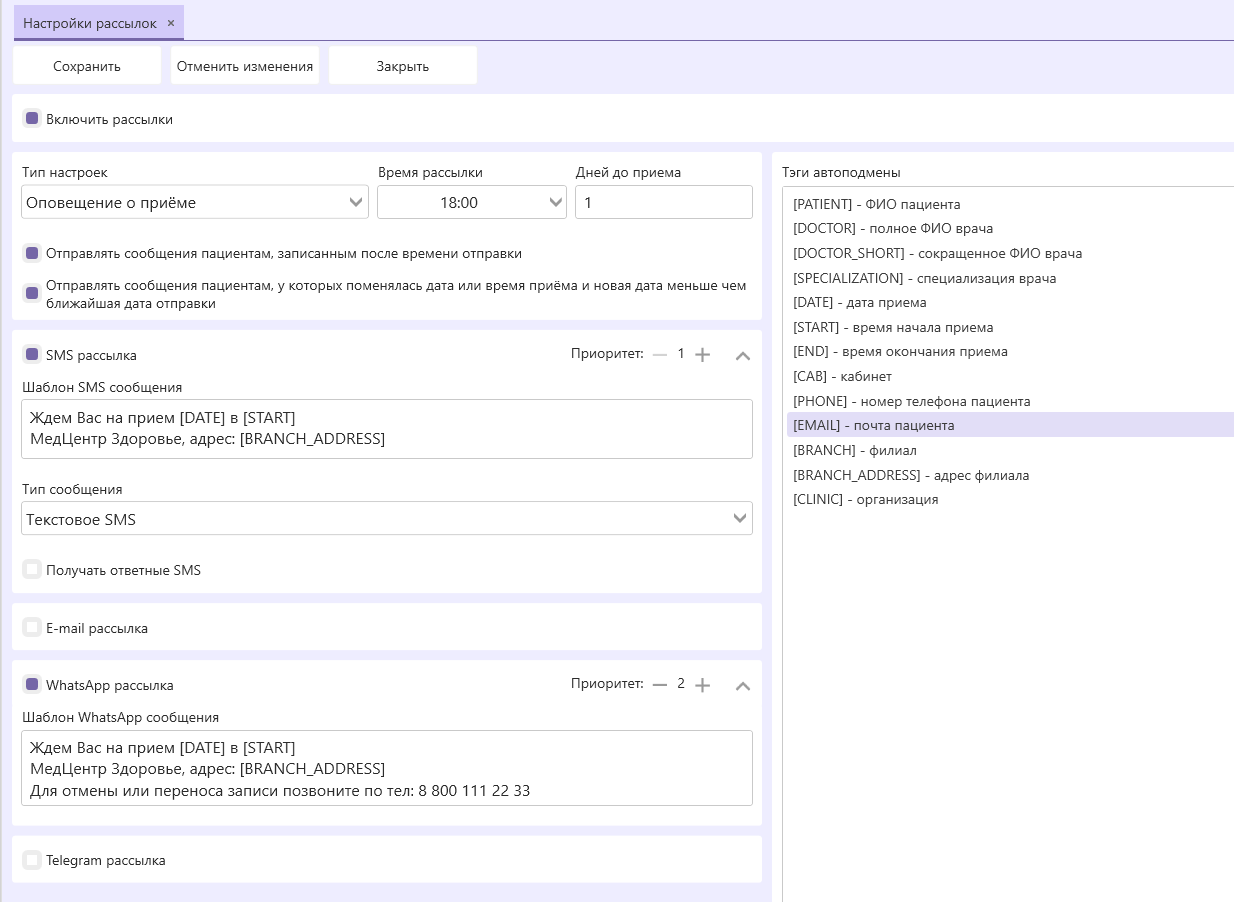The height and width of the screenshot is (902, 1234).
Task: Select the [DOCTOR] - полное ФИО врача tag
Action: (x=1010, y=228)
